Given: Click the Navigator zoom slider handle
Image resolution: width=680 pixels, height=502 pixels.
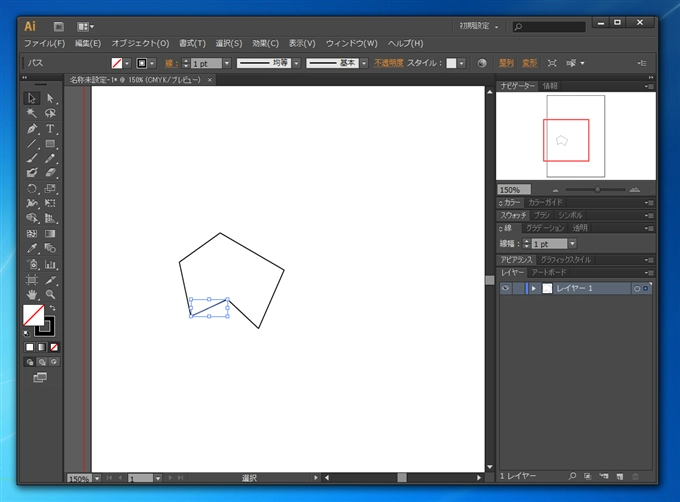Looking at the screenshot, I should pyautogui.click(x=598, y=189).
